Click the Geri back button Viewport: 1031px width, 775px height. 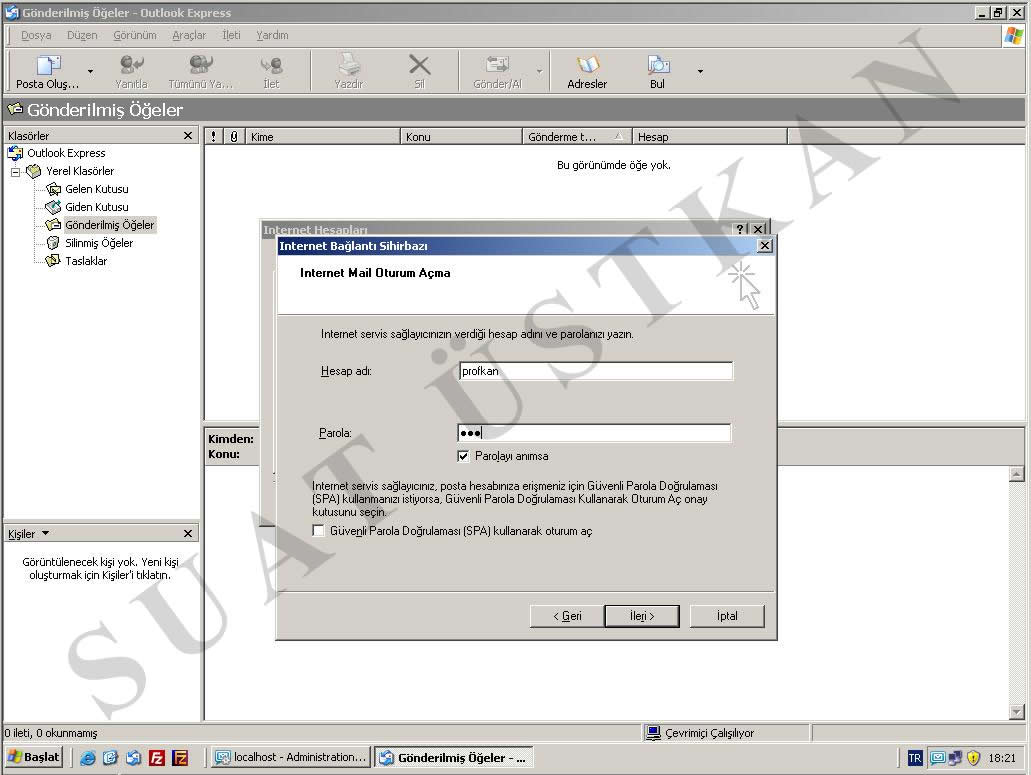(567, 616)
